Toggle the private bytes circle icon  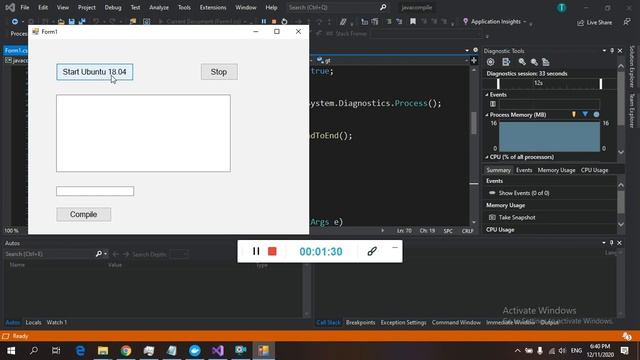pyautogui.click(x=596, y=115)
